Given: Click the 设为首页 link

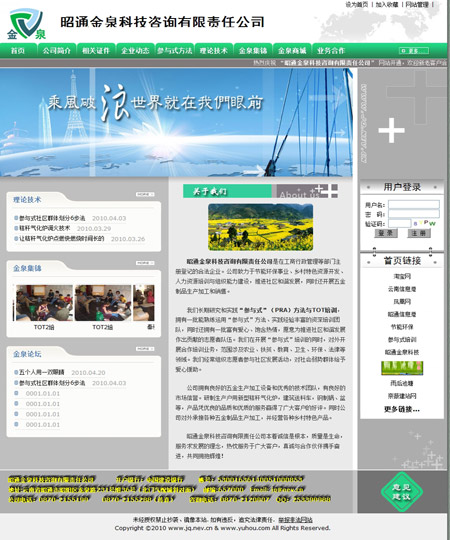Looking at the screenshot, I should tap(357, 4).
